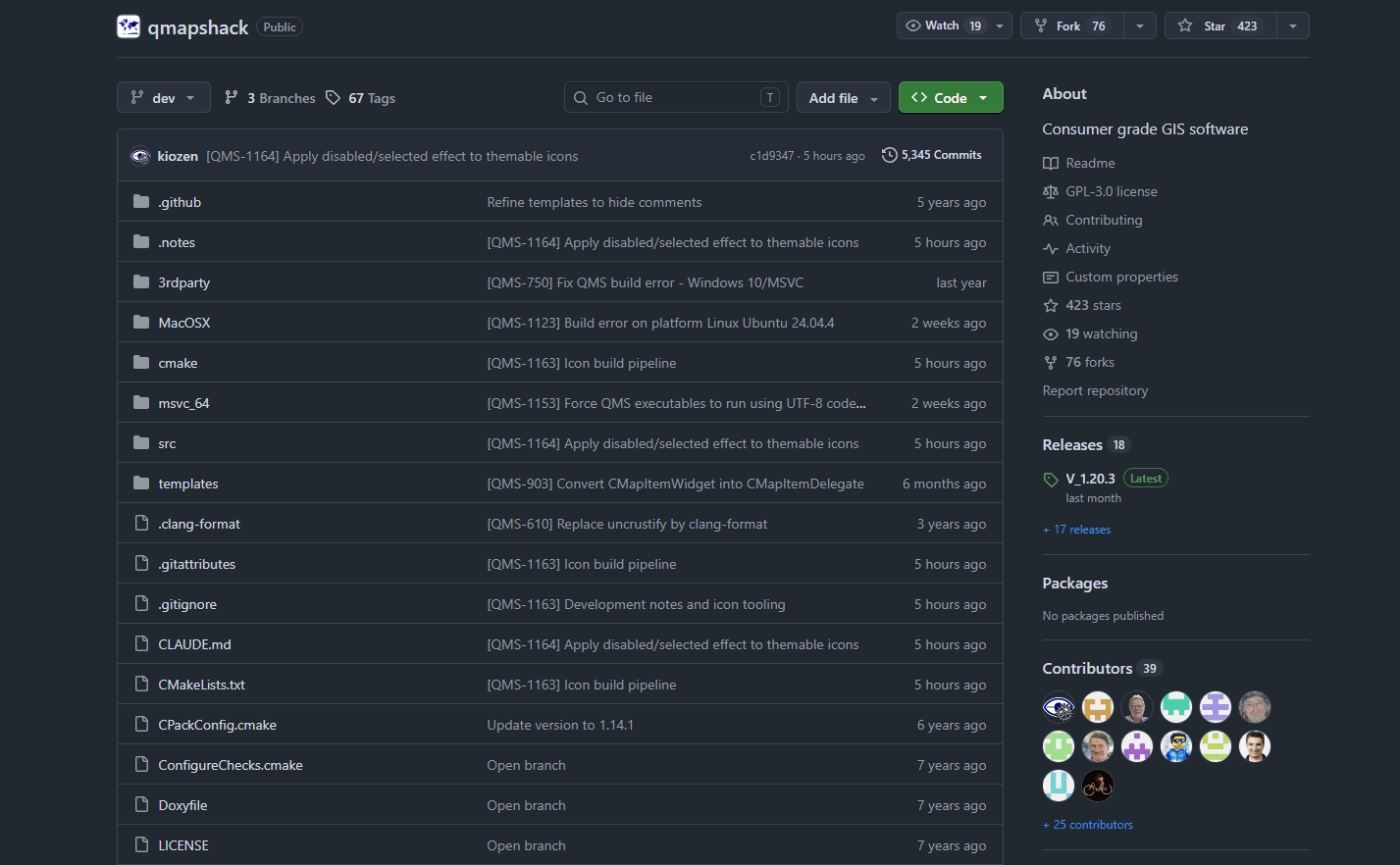Open the Fork options dropdown arrow
Screen dimensions: 1400x865
(1139, 25)
